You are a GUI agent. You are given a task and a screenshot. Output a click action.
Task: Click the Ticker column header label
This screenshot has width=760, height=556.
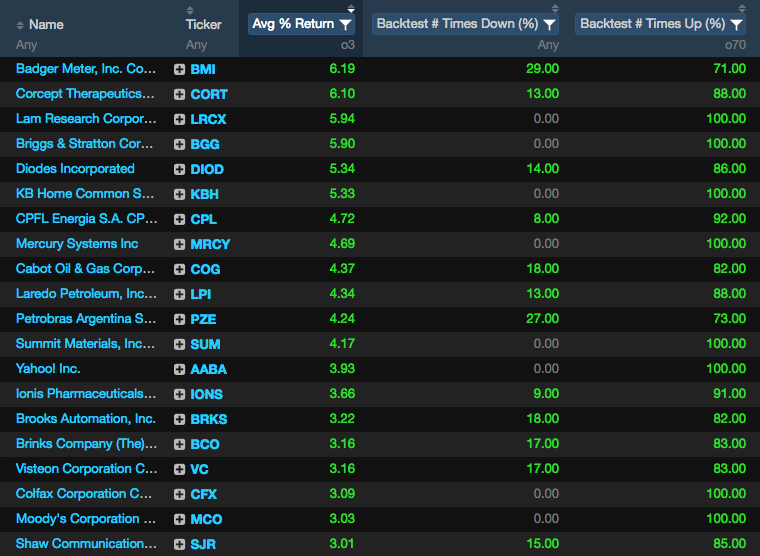204,25
